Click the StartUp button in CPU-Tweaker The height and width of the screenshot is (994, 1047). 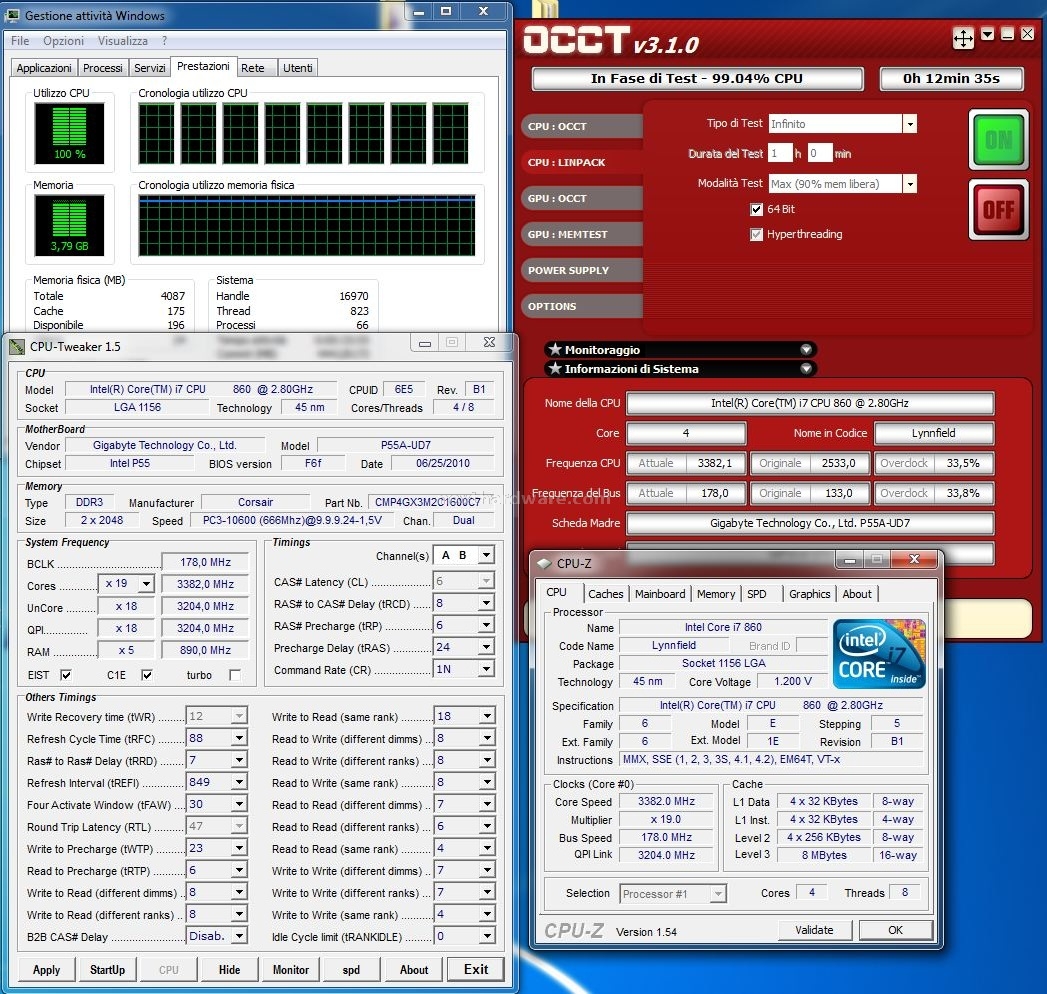[x=108, y=969]
